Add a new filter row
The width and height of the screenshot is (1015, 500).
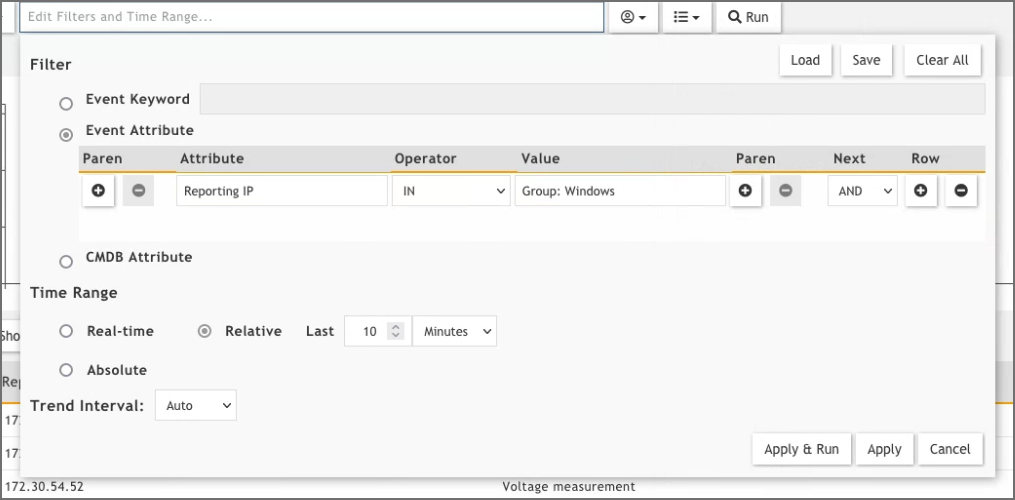[x=921, y=191]
